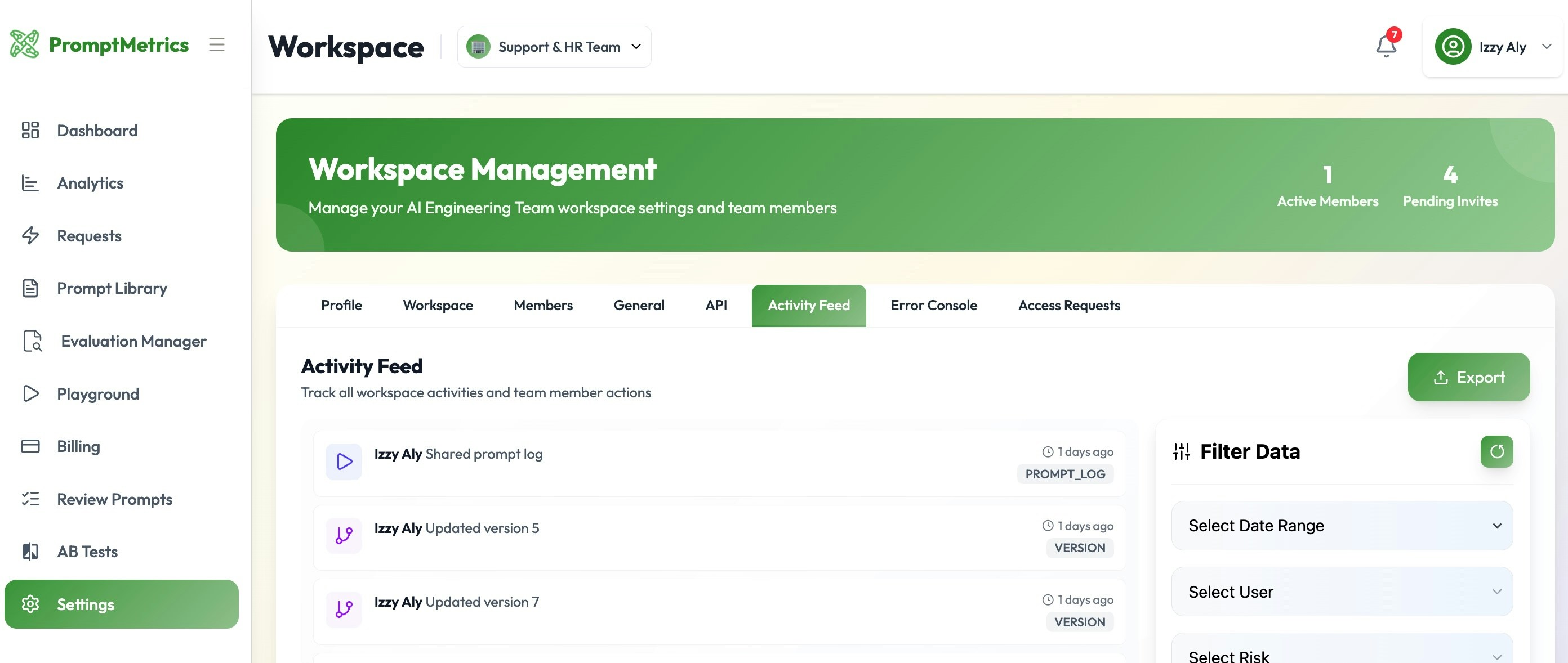Click the PromptMetrics logo link
Image resolution: width=1568 pixels, height=663 pixels.
pos(99,44)
